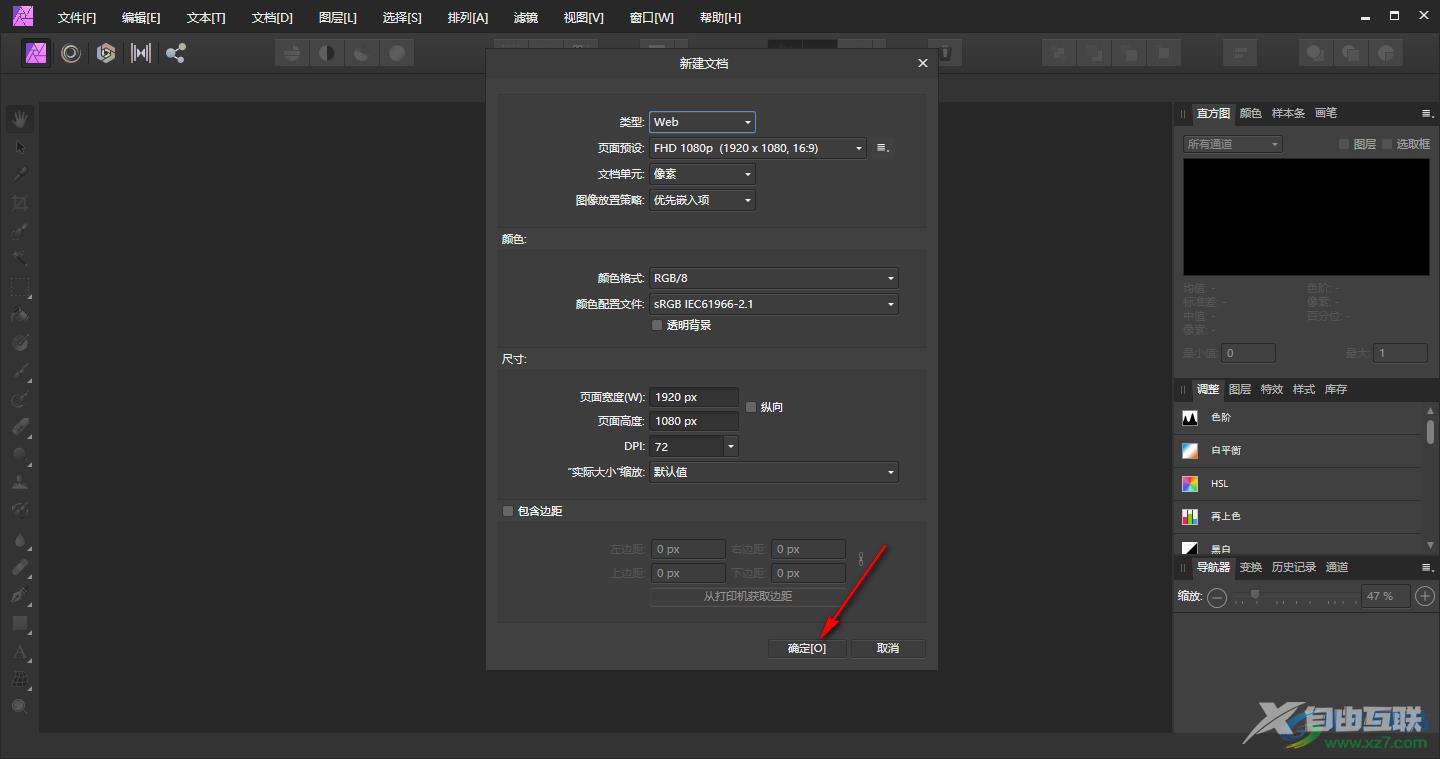Switch to Develop Persona icon
Screen dimensions: 1440x759
point(106,53)
